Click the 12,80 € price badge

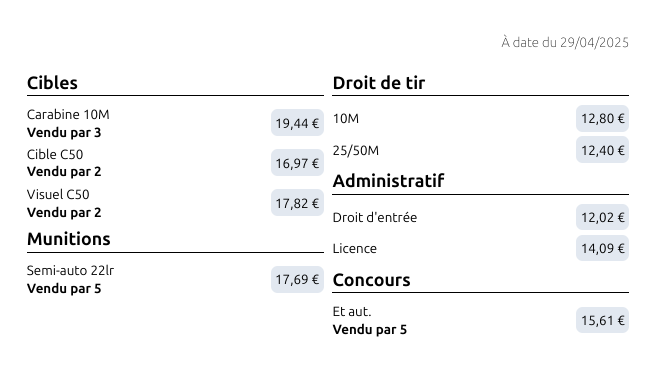click(x=602, y=119)
